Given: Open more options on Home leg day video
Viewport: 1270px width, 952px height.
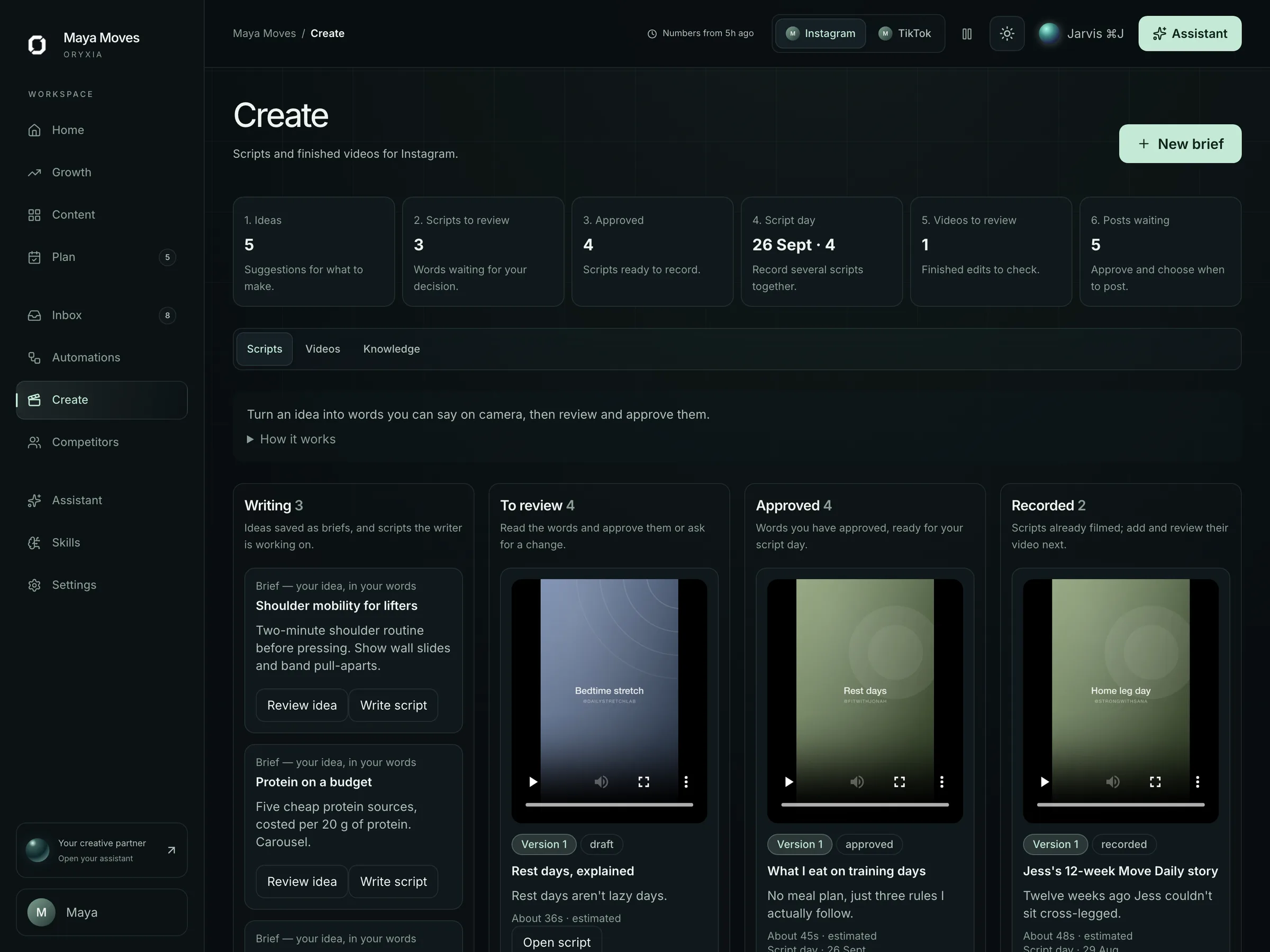Looking at the screenshot, I should point(1197,782).
